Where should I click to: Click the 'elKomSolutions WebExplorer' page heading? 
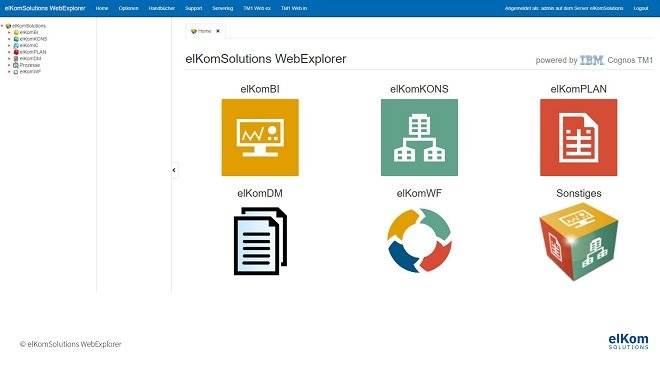tap(266, 59)
